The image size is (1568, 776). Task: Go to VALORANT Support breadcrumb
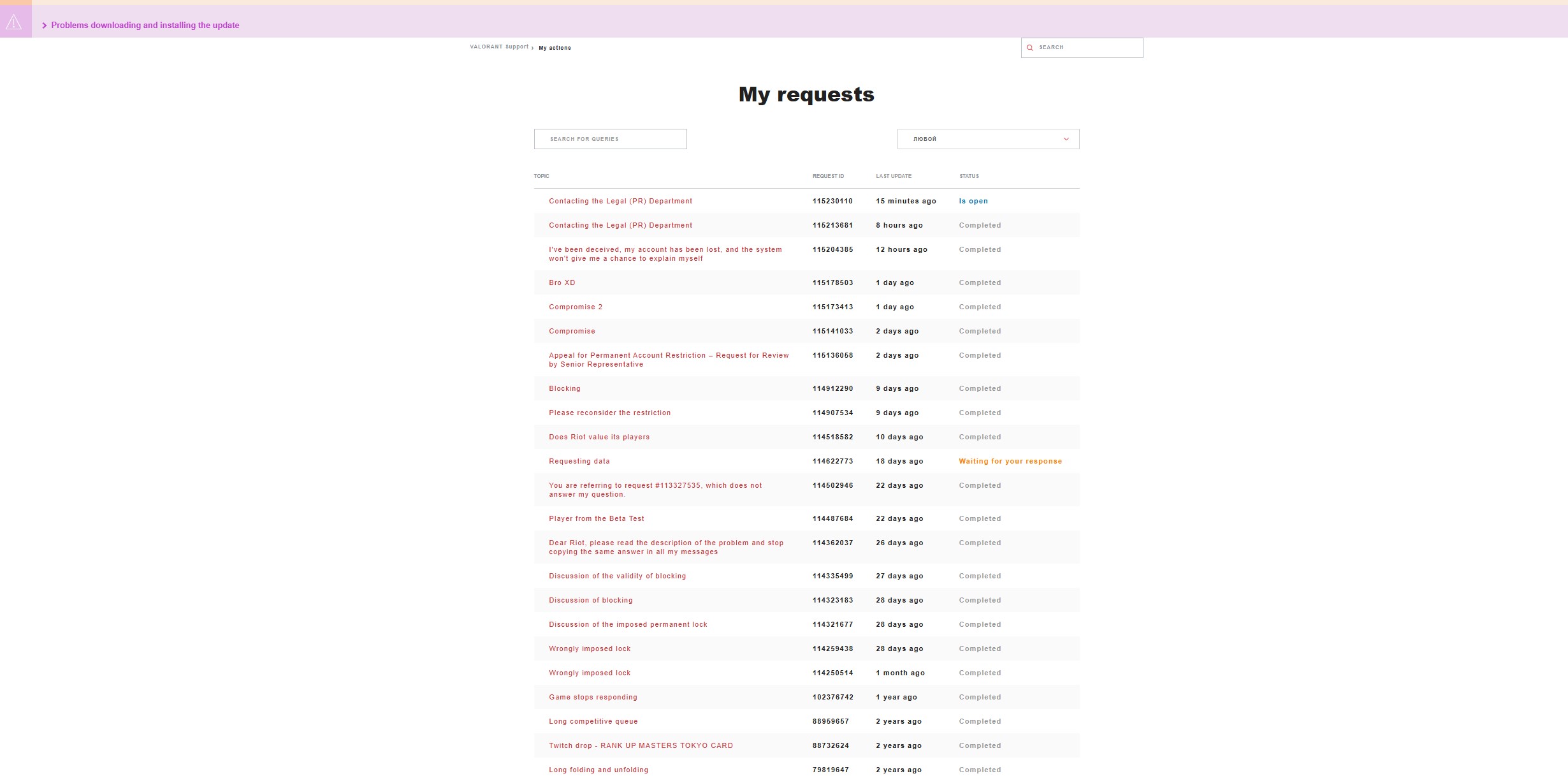pyautogui.click(x=499, y=47)
